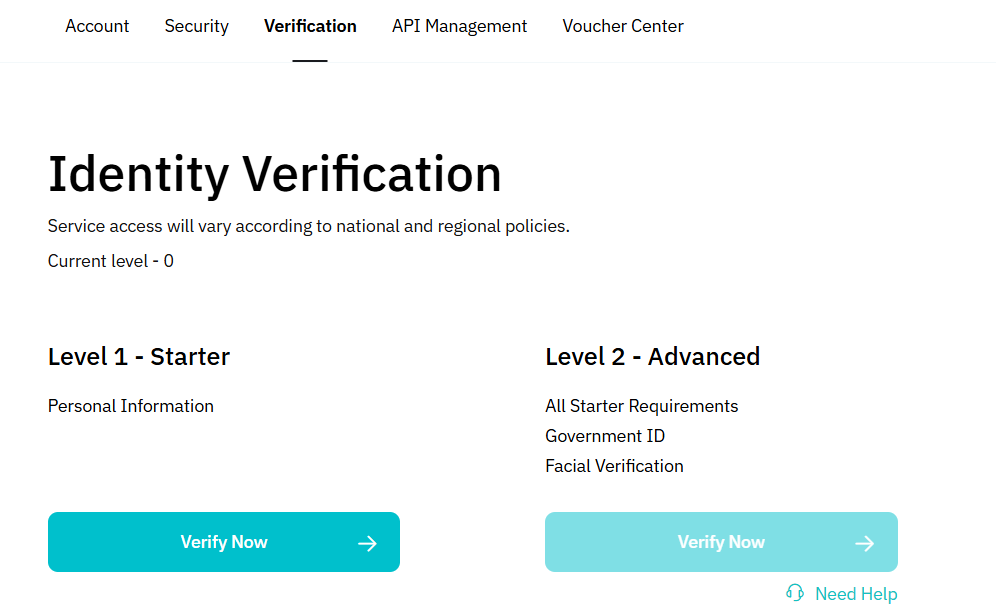Click the All Starter Requirements text

coord(641,406)
